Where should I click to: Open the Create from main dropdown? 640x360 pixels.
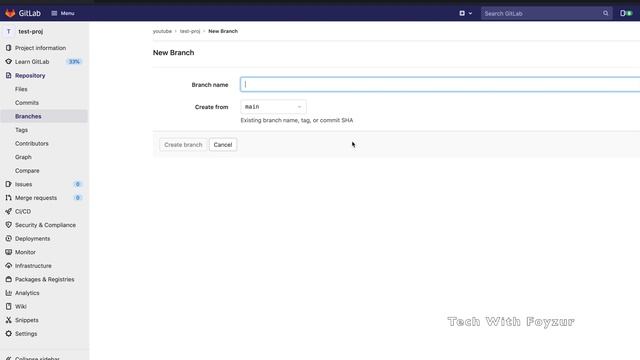click(x=273, y=107)
